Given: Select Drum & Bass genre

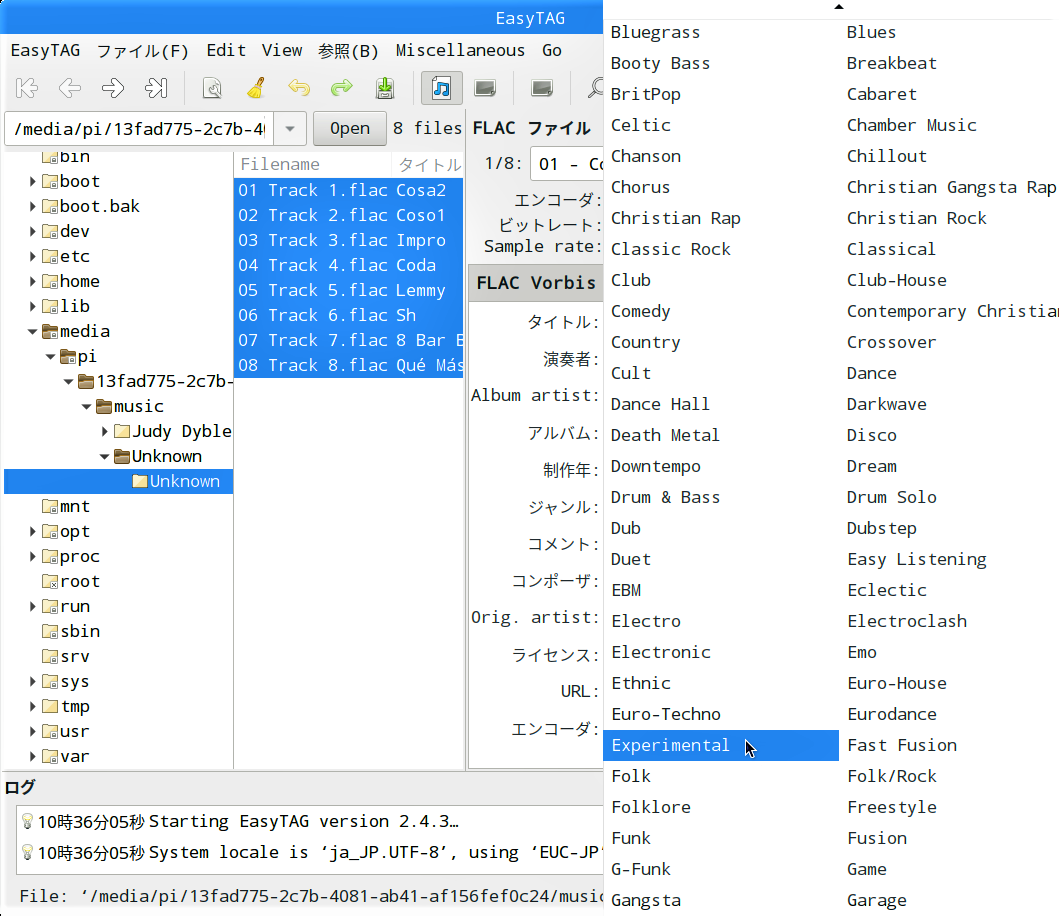Looking at the screenshot, I should point(721,497).
